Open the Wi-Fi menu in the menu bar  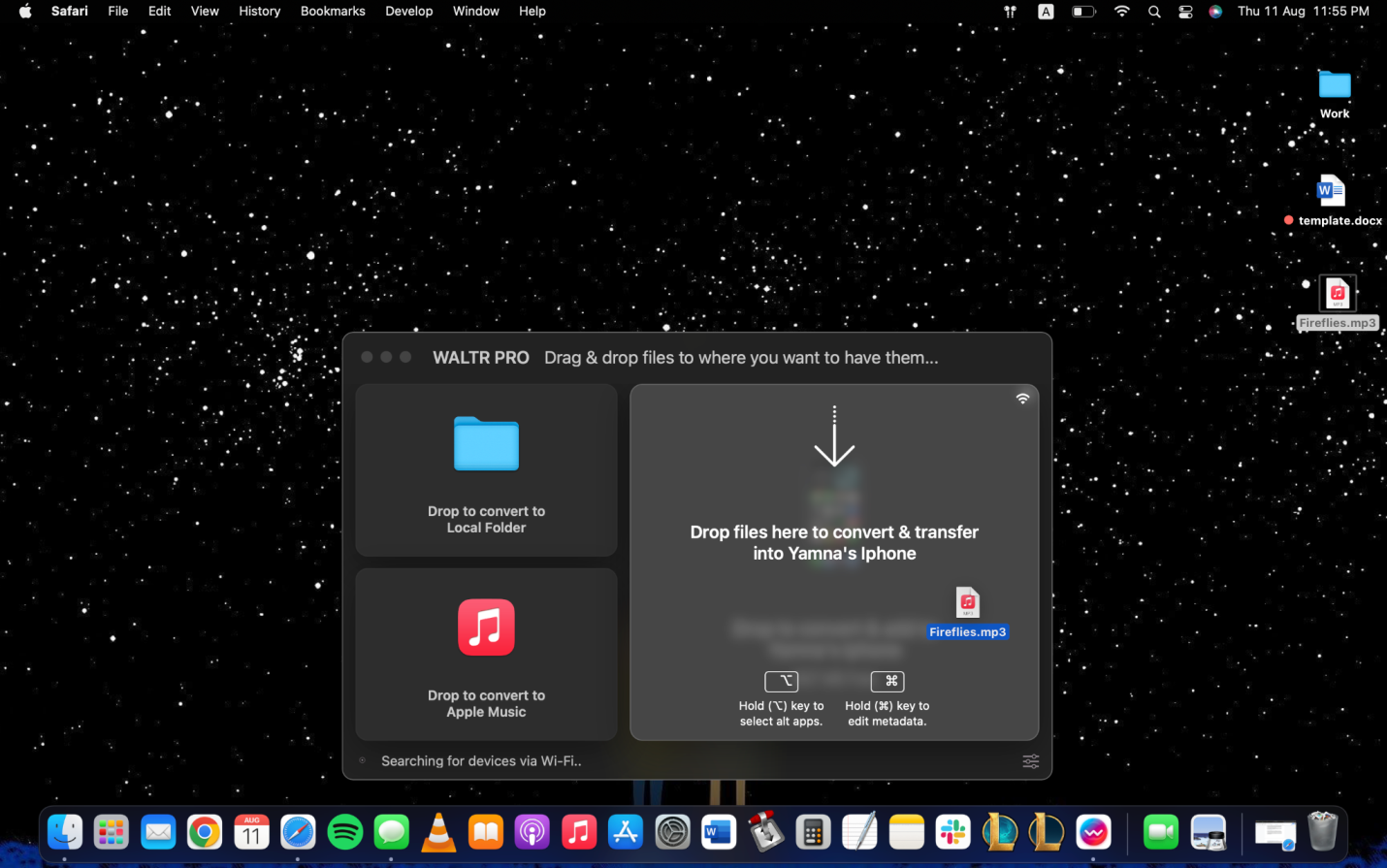coord(1122,12)
